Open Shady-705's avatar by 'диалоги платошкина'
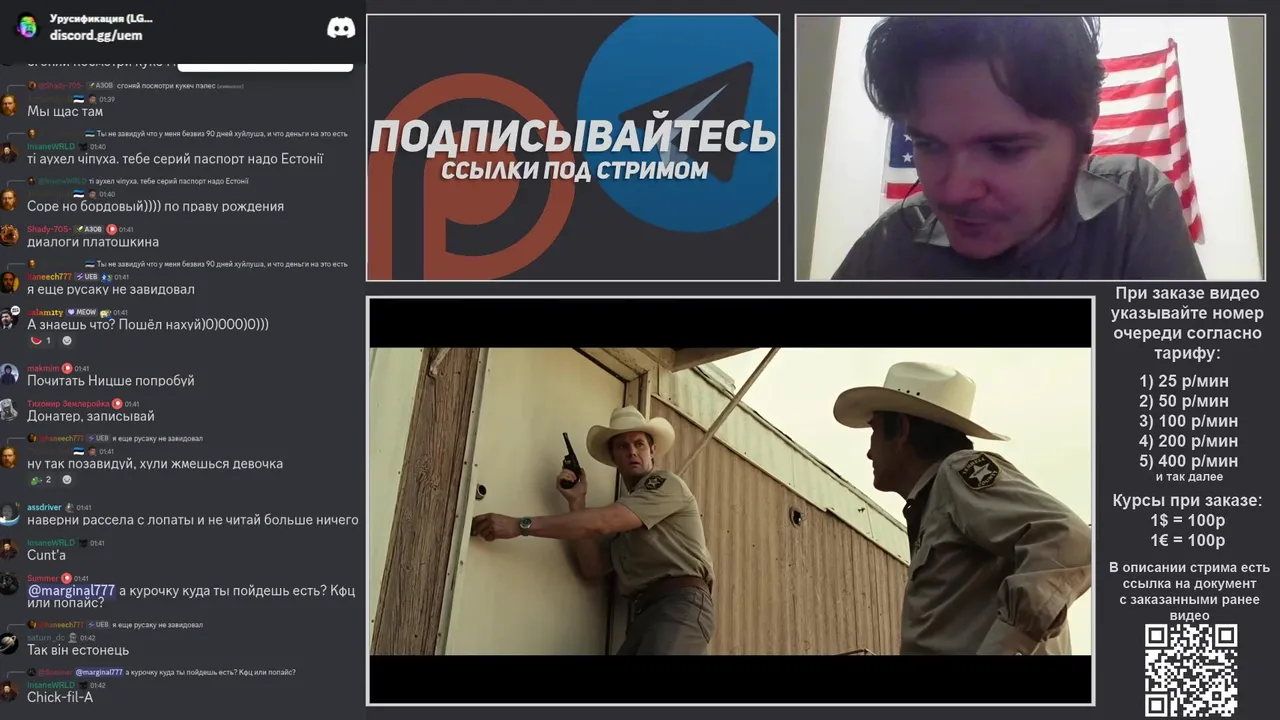This screenshot has height=720, width=1280. click(9, 235)
